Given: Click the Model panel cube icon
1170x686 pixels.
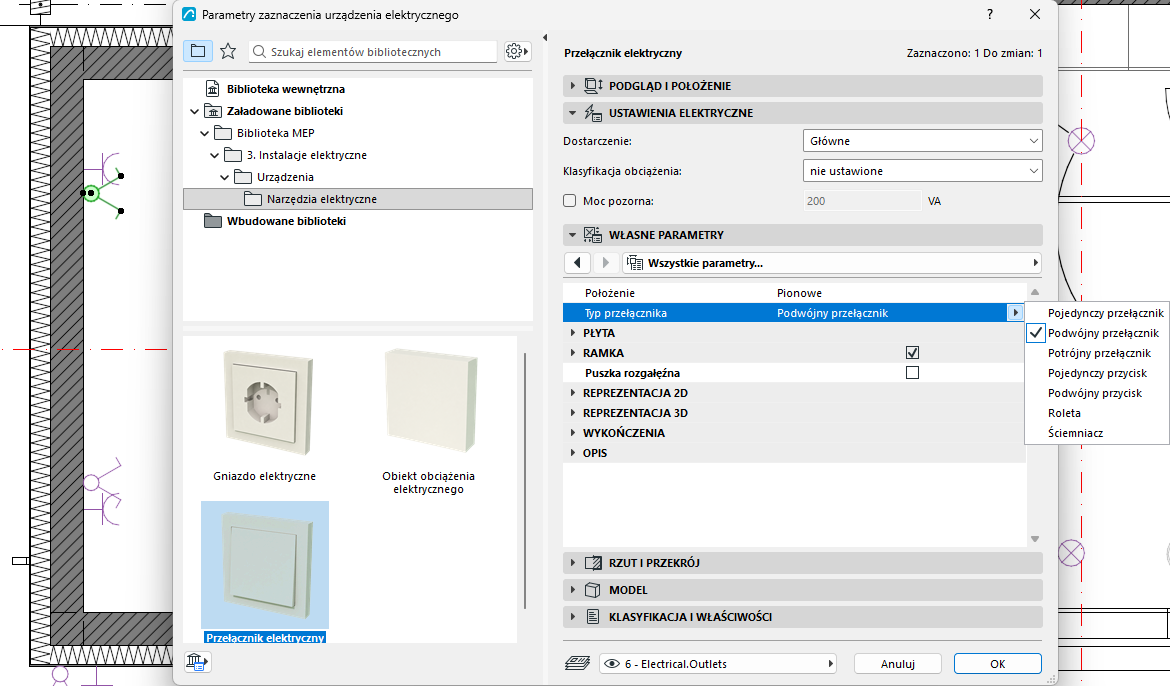Looking at the screenshot, I should [x=593, y=590].
